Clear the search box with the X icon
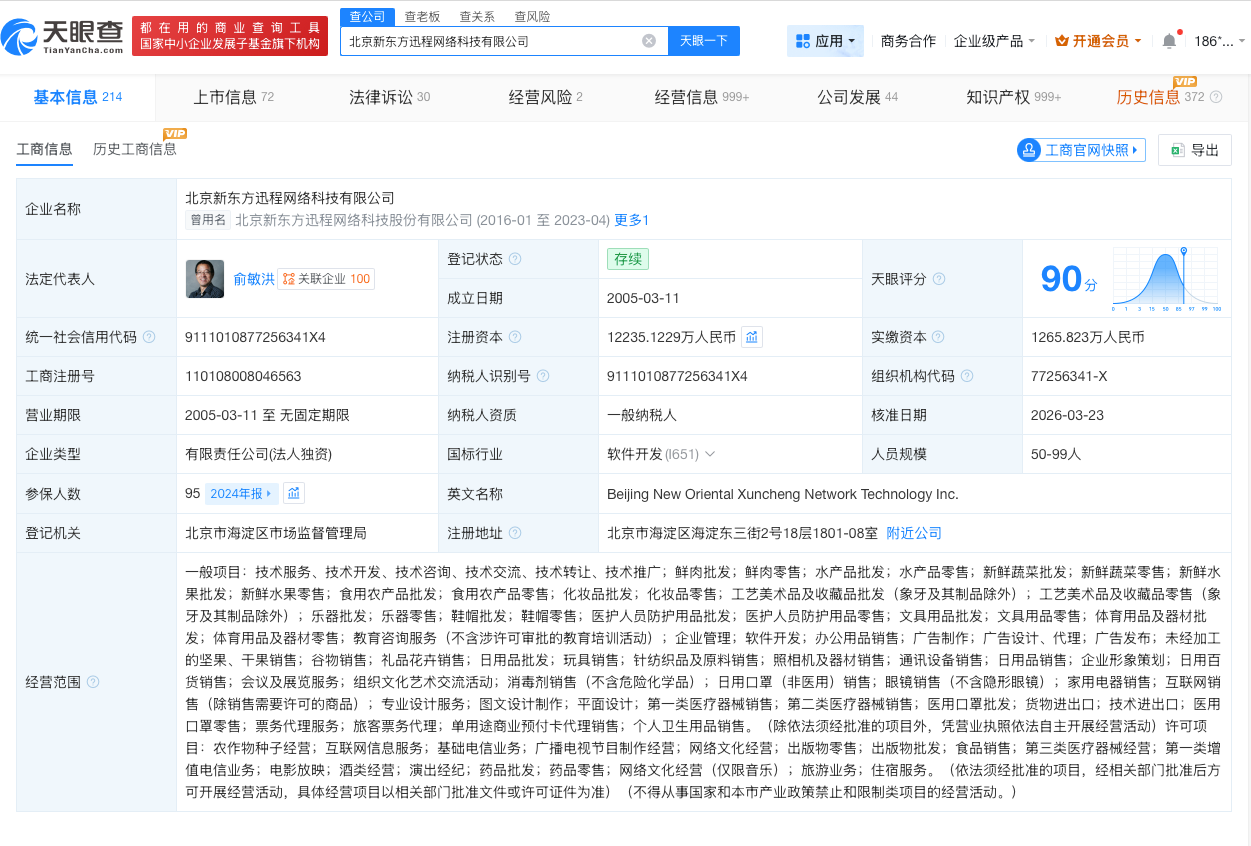The image size is (1251, 846). (649, 41)
